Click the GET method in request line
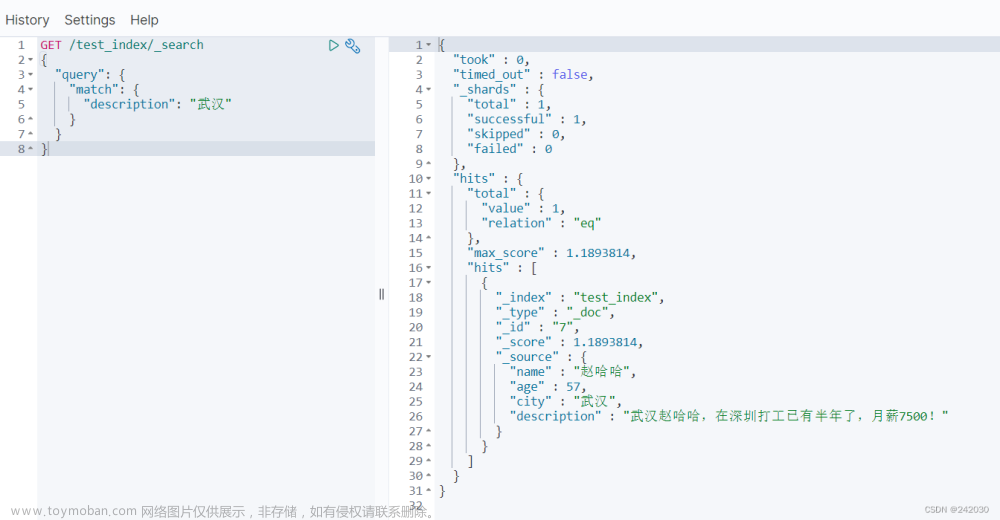 coord(51,45)
